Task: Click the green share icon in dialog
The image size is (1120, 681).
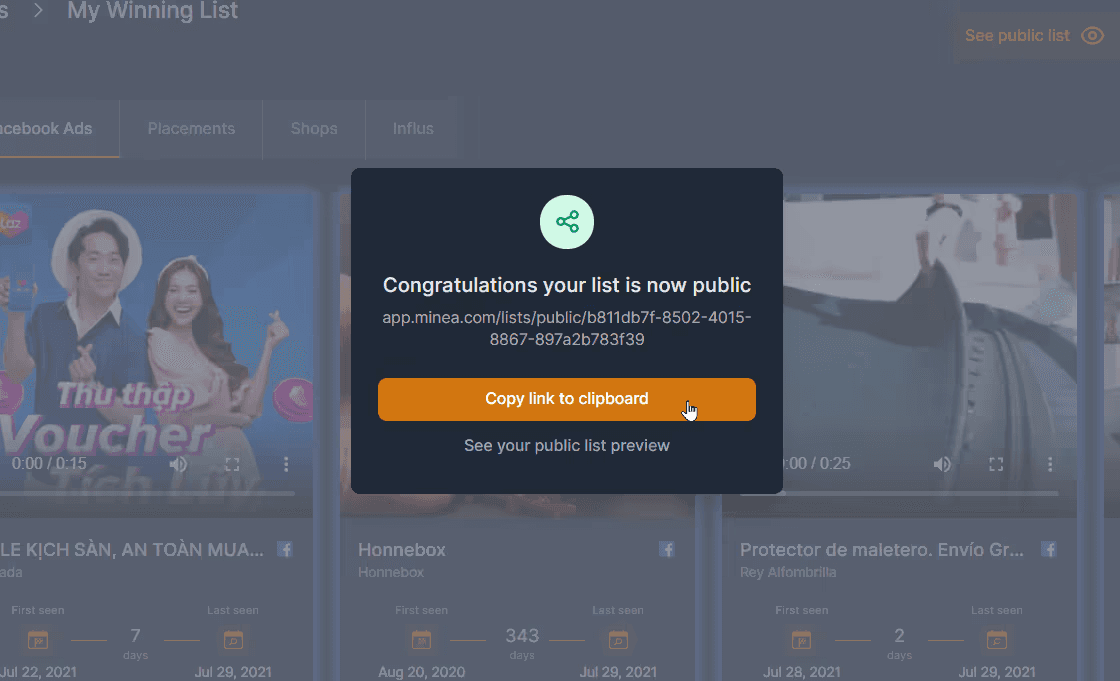Action: (x=567, y=222)
